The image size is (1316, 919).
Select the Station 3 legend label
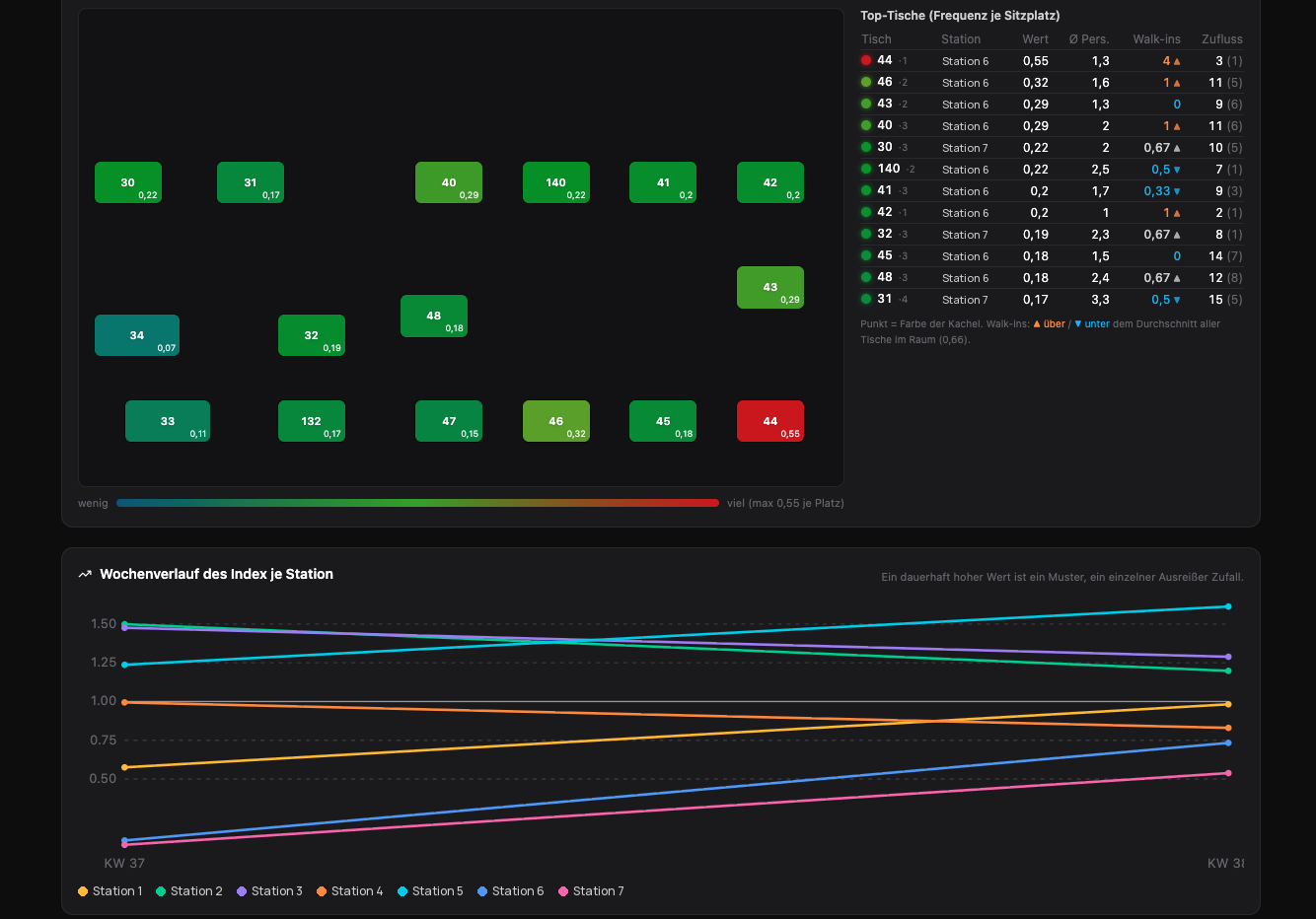pos(277,891)
